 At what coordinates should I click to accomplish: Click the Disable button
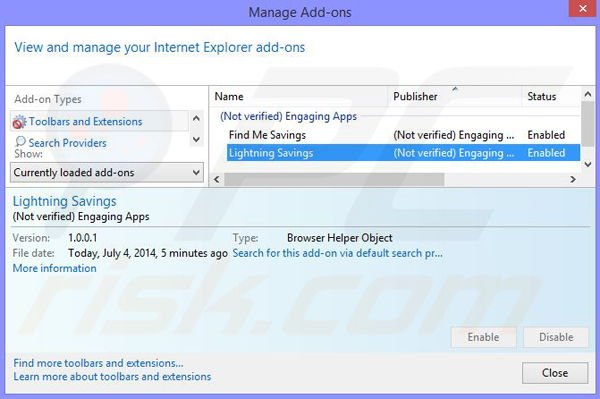[x=556, y=337]
